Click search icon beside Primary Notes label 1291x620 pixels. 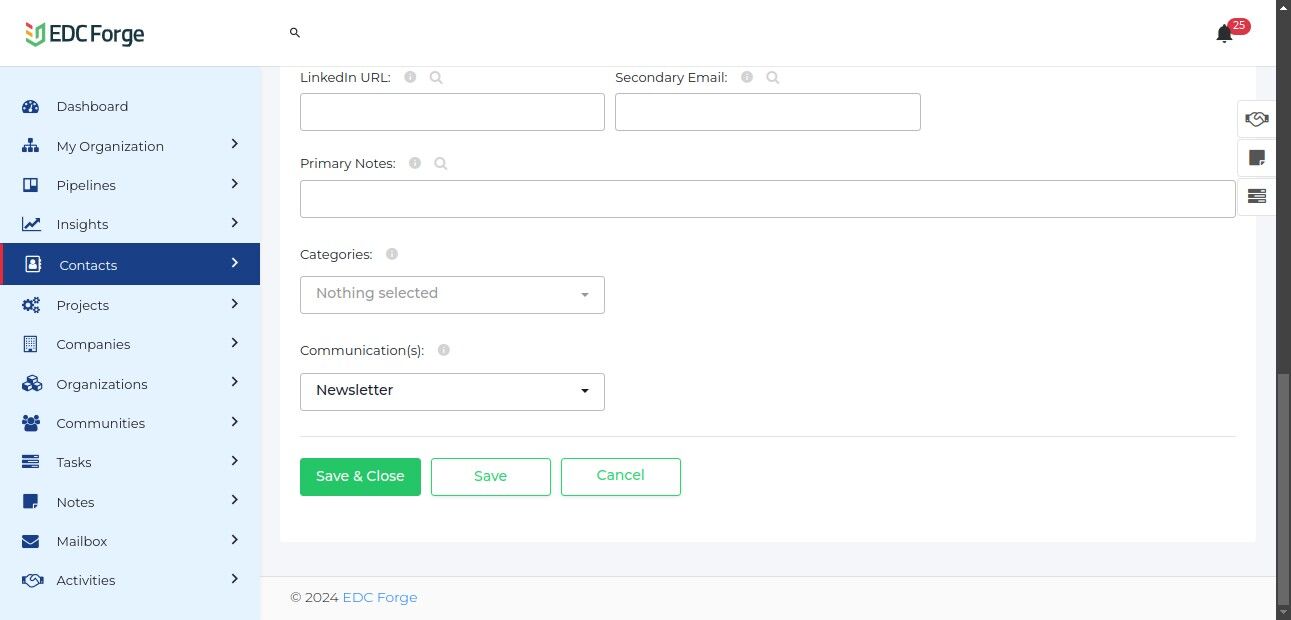tap(441, 163)
